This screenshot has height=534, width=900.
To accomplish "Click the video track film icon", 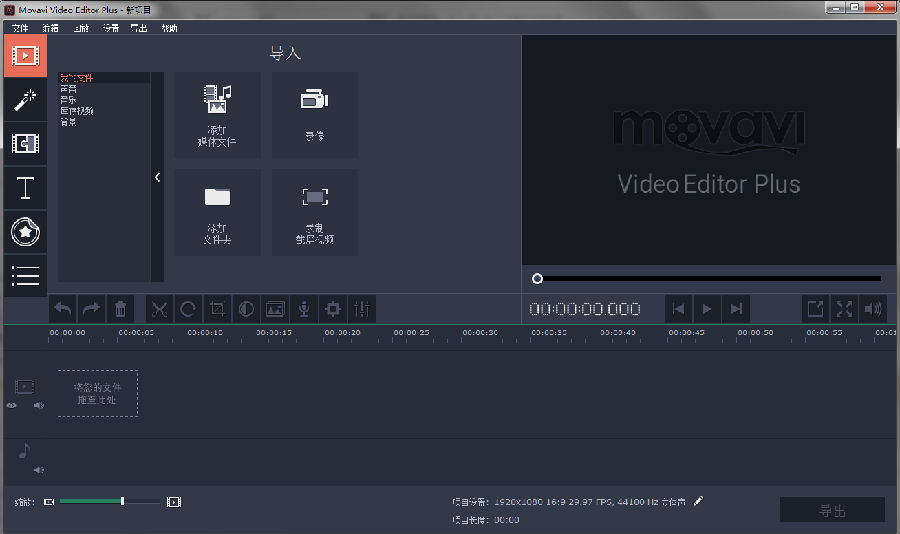I will [x=25, y=387].
